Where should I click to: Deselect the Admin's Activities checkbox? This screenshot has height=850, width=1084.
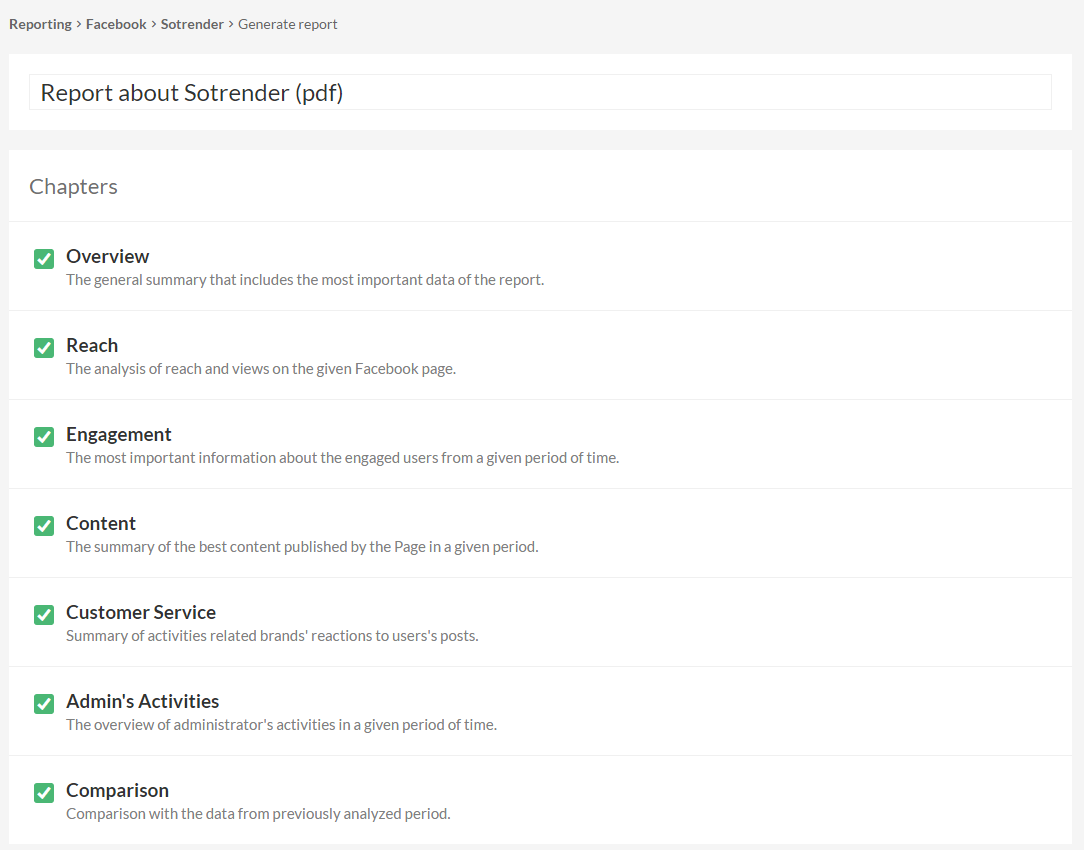click(44, 704)
